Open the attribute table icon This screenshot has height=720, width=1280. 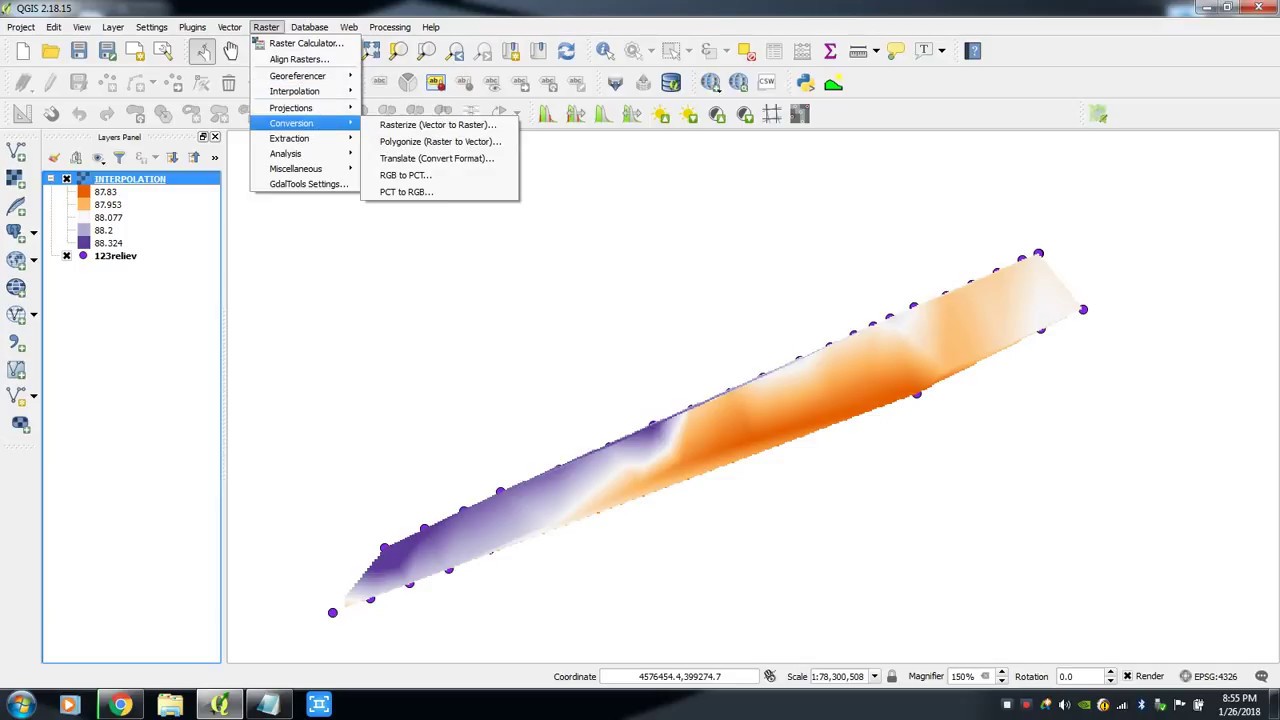774,51
